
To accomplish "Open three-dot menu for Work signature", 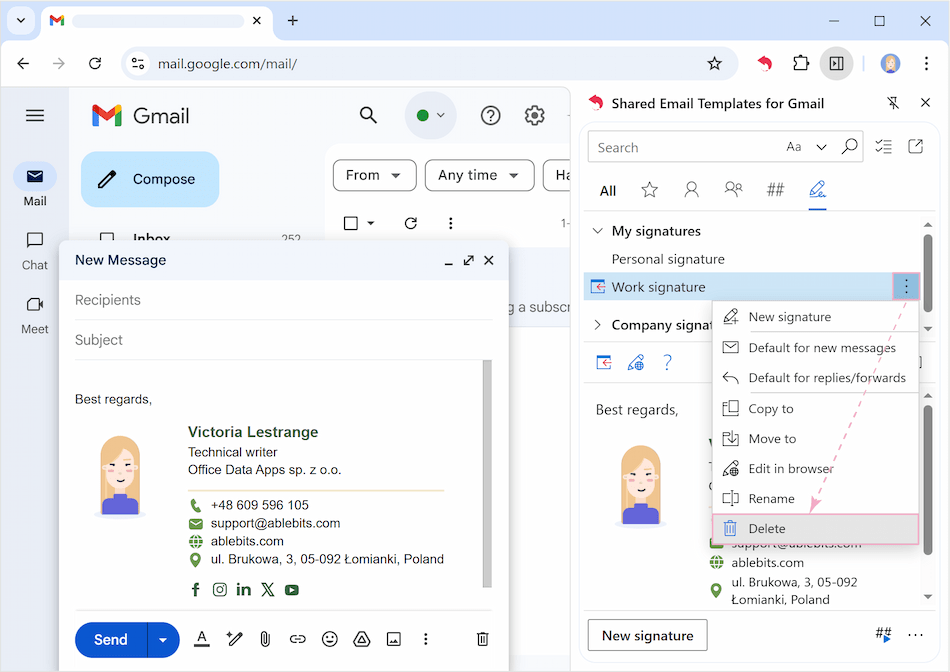I will tap(906, 287).
